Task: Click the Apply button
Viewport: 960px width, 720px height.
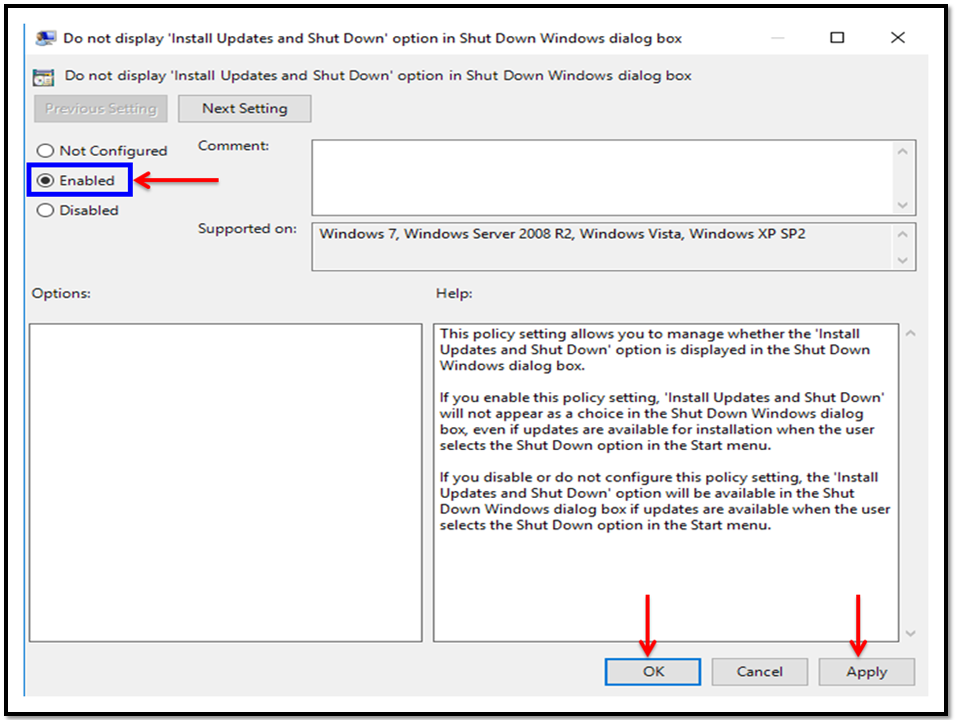Action: pyautogui.click(x=866, y=672)
